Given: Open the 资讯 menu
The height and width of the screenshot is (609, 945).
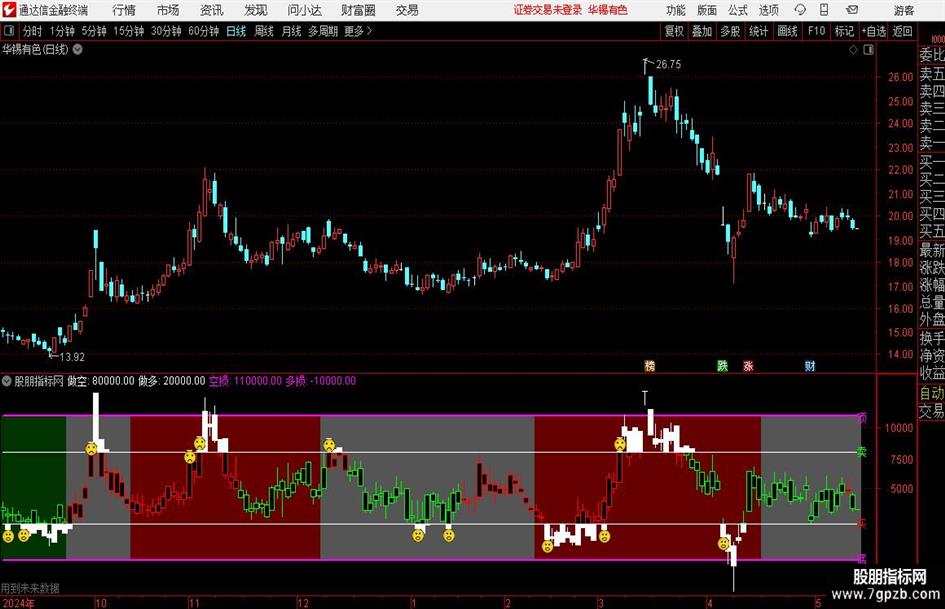Looking at the screenshot, I should pos(212,10).
